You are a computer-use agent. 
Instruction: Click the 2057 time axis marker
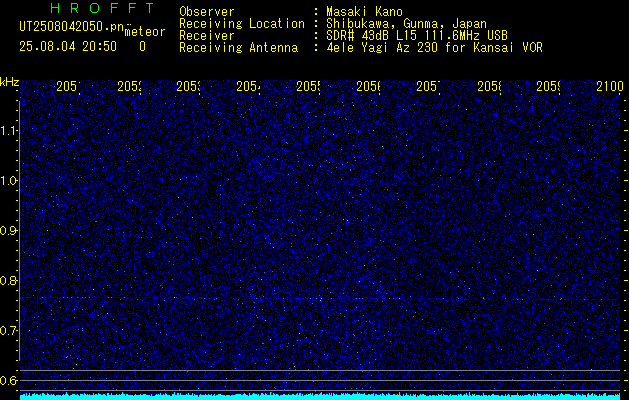point(428,86)
